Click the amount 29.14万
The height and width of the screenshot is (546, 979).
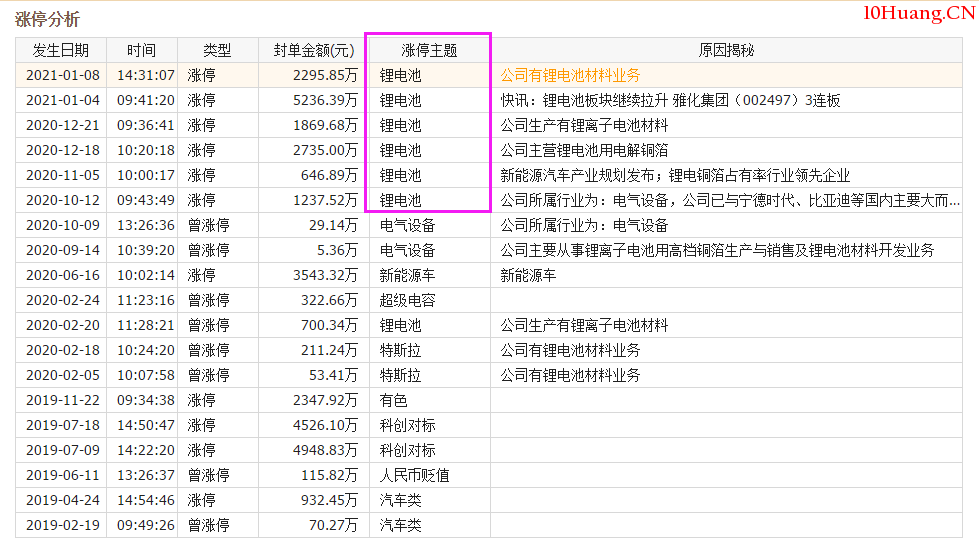[x=333, y=226]
